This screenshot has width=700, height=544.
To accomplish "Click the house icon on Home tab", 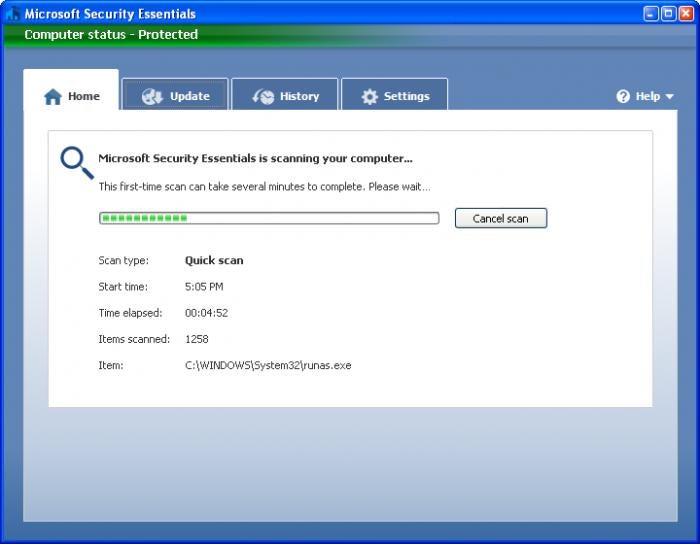I will tap(53, 96).
